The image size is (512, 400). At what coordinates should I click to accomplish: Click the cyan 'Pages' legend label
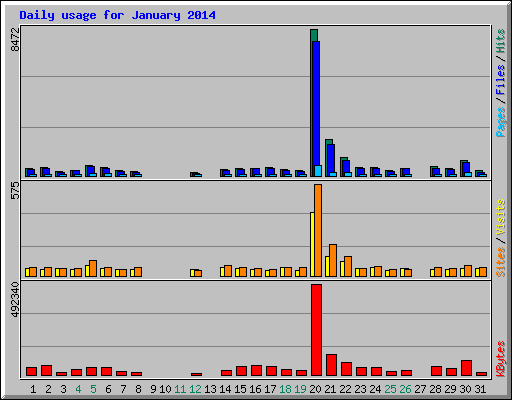point(500,122)
